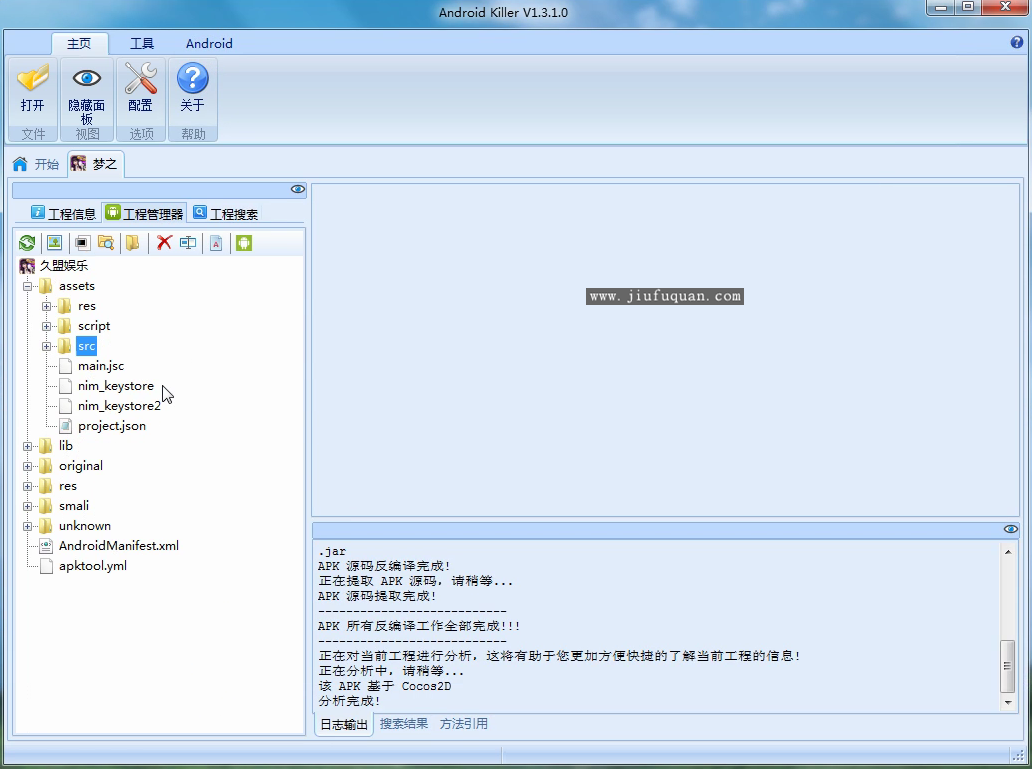Expand the smali folder node
Screen dimensions: 1032x769
click(28, 506)
